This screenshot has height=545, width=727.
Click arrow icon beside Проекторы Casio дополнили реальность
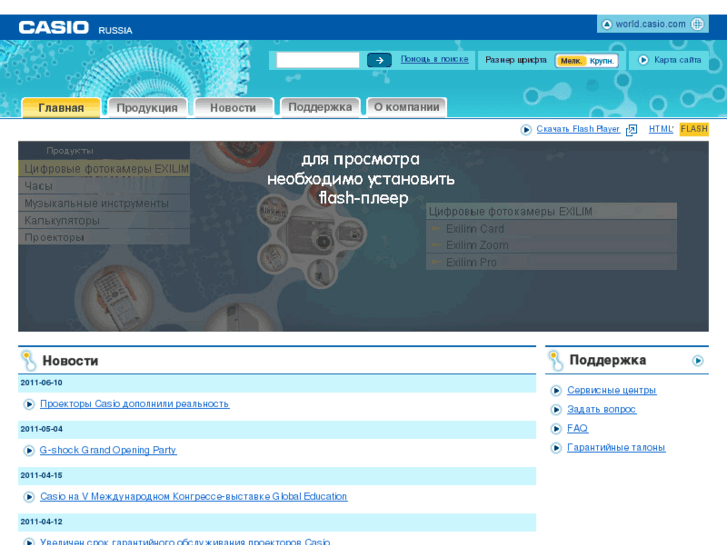[x=29, y=404]
